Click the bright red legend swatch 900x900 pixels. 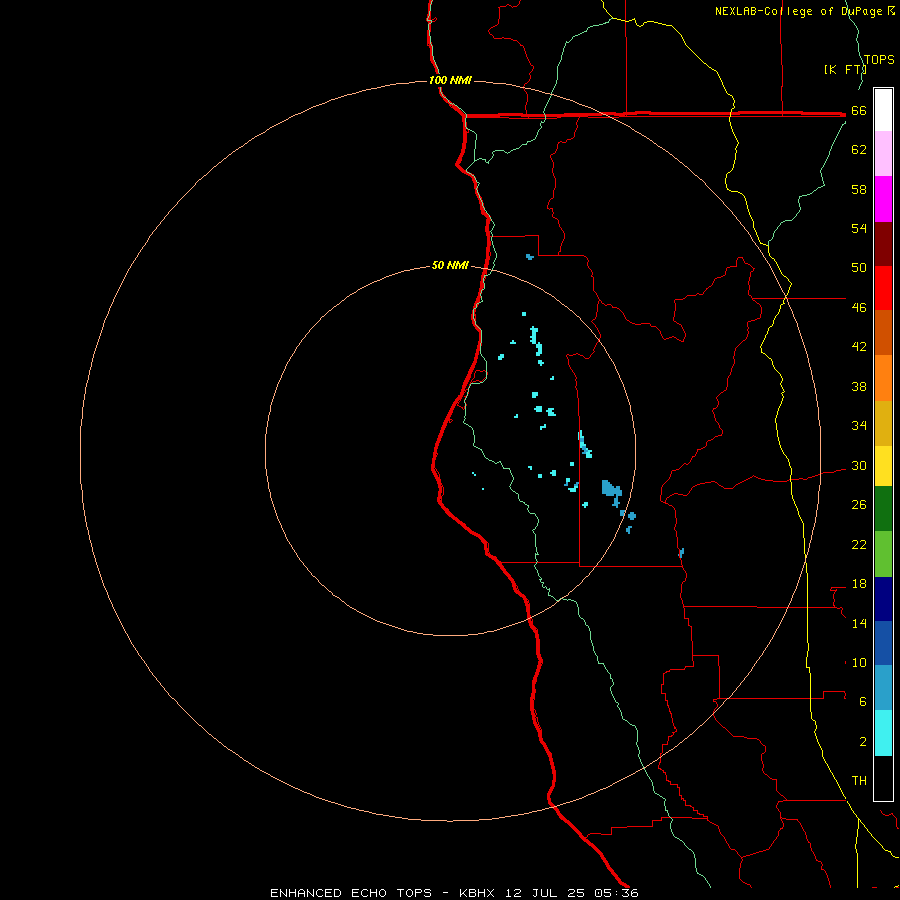tap(883, 288)
